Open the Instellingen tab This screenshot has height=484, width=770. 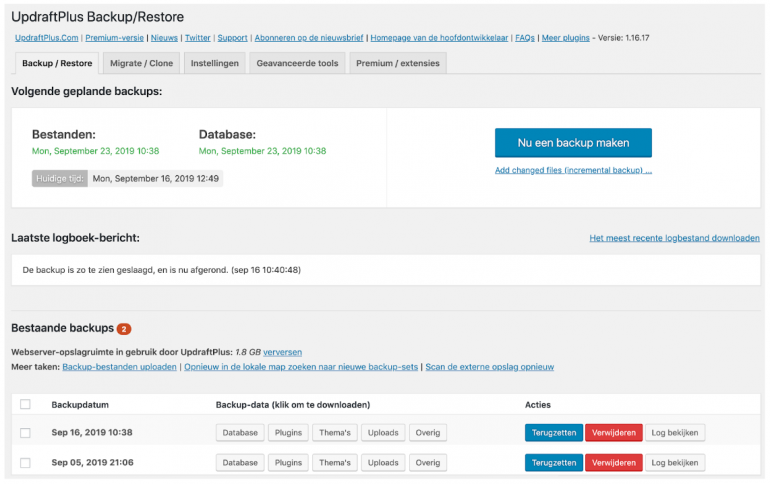pos(215,63)
